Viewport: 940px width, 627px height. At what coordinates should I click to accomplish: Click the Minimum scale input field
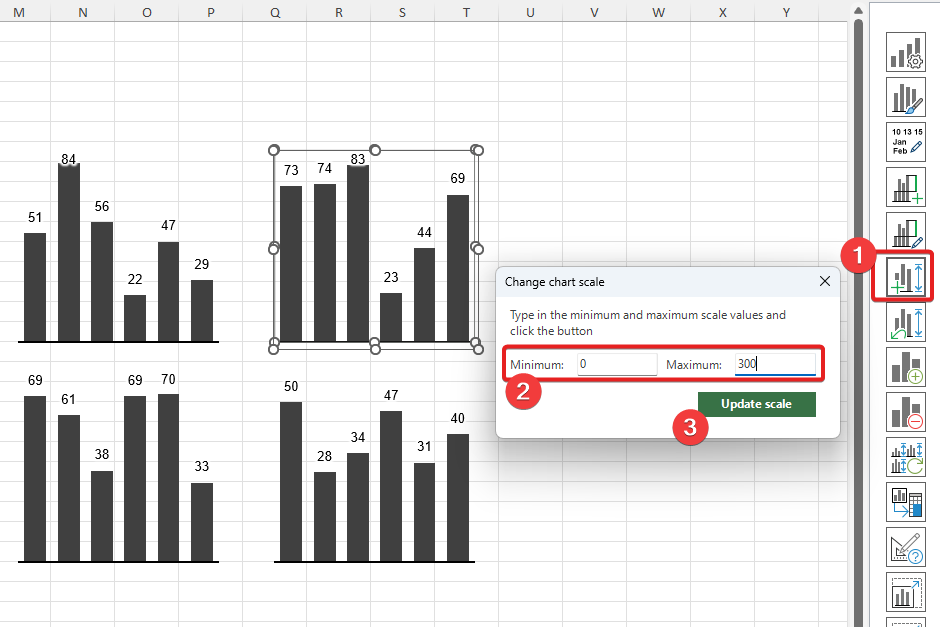coord(616,364)
